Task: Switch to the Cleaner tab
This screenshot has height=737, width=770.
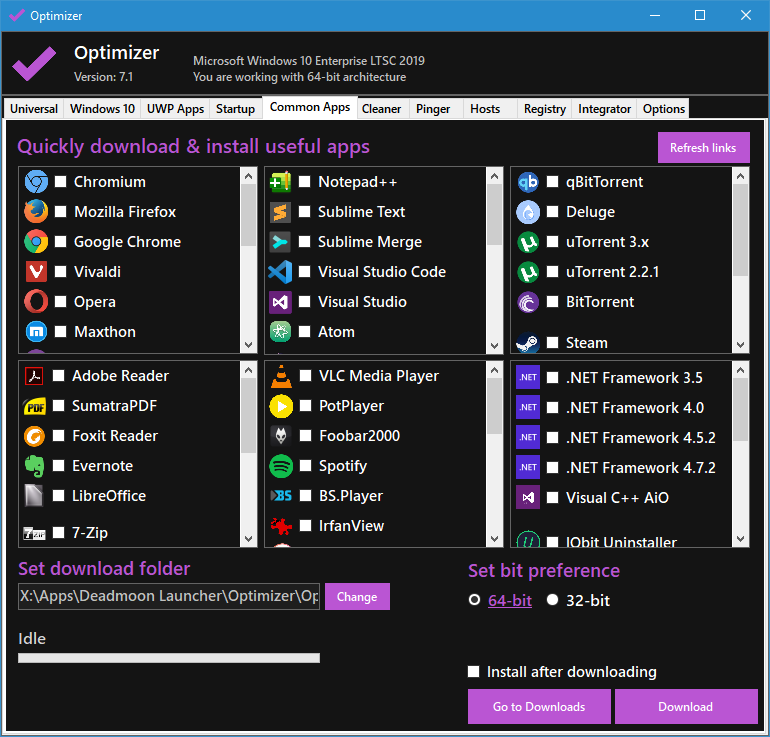Action: pos(381,109)
